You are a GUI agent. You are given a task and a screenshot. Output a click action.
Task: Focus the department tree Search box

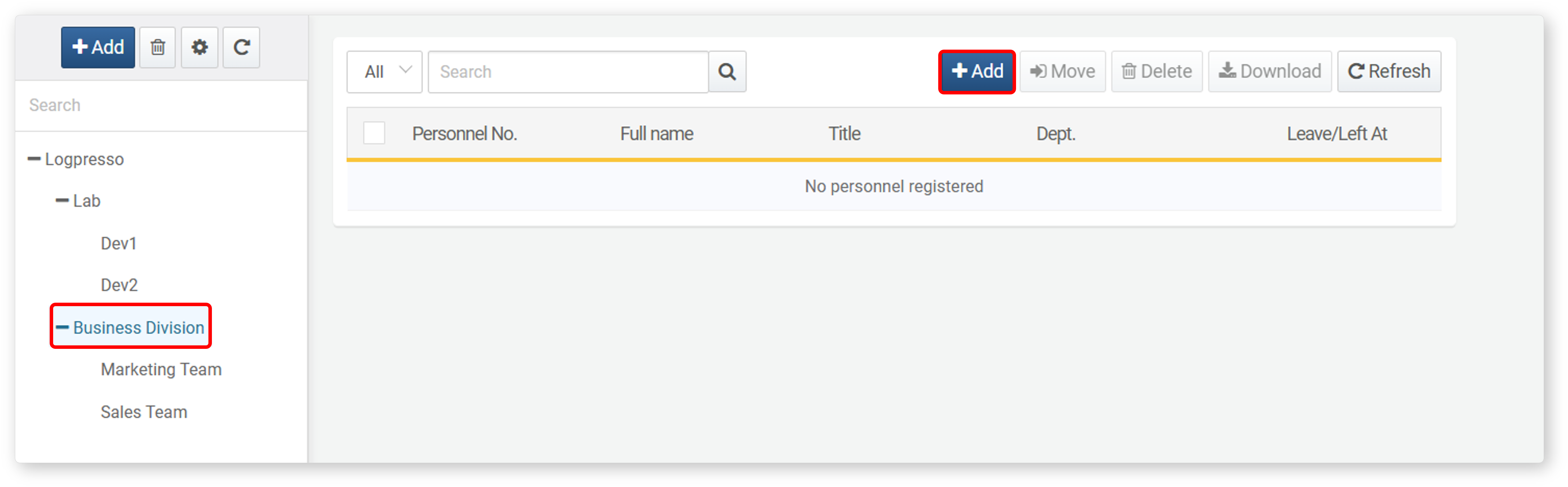point(161,105)
